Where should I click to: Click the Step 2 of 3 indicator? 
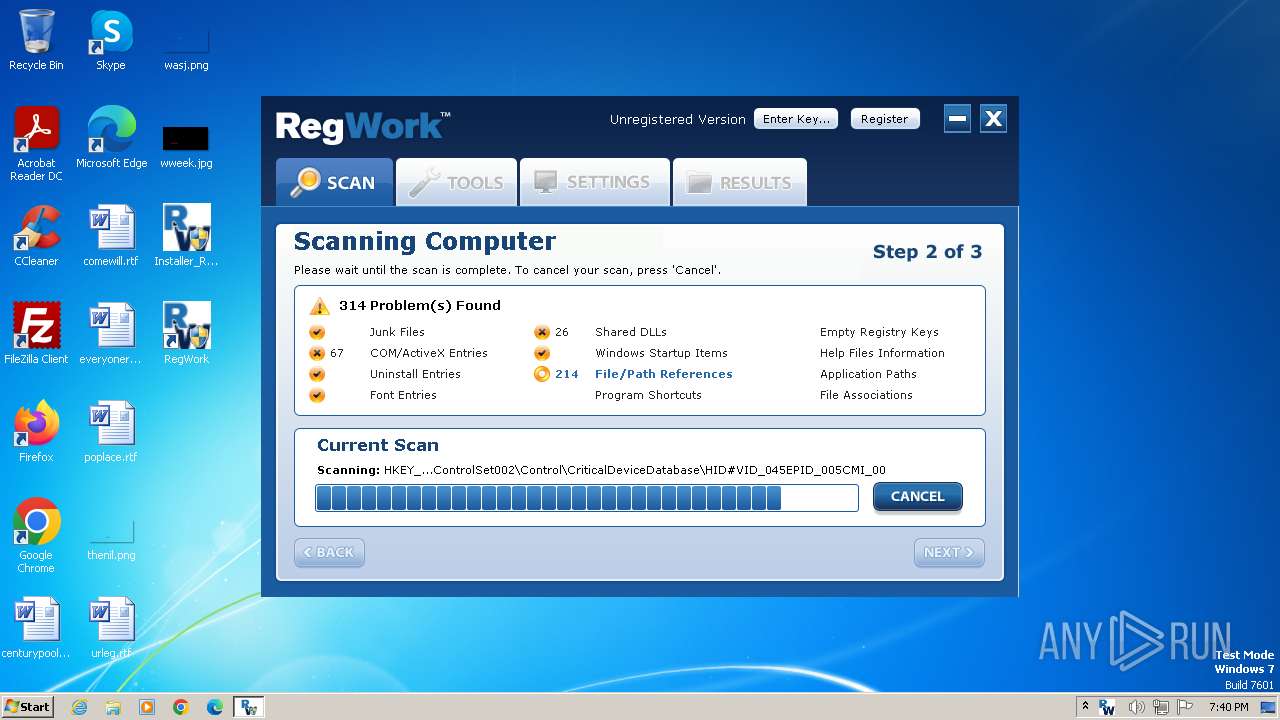[x=927, y=252]
